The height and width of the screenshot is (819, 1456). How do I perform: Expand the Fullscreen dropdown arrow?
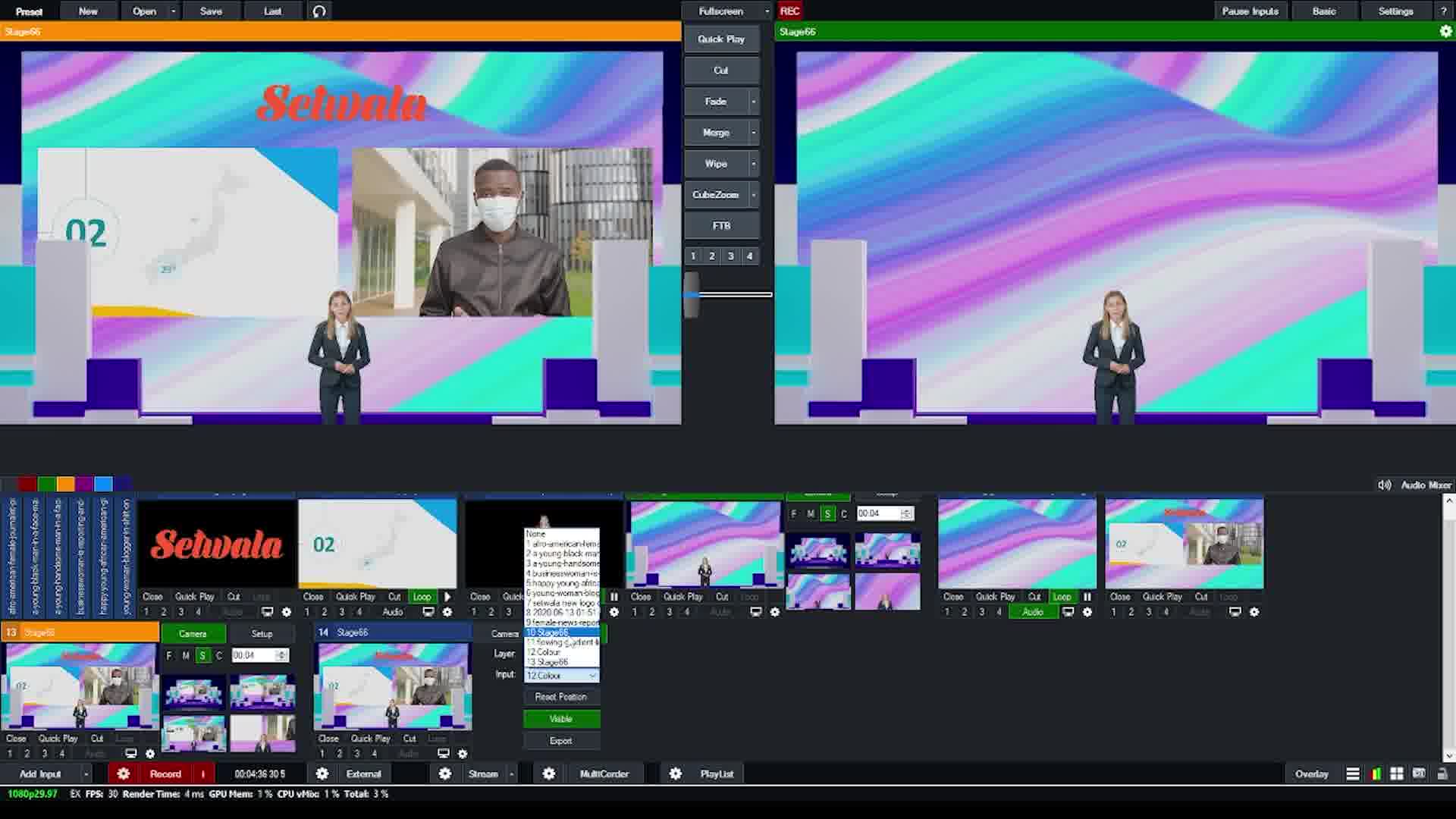[767, 11]
